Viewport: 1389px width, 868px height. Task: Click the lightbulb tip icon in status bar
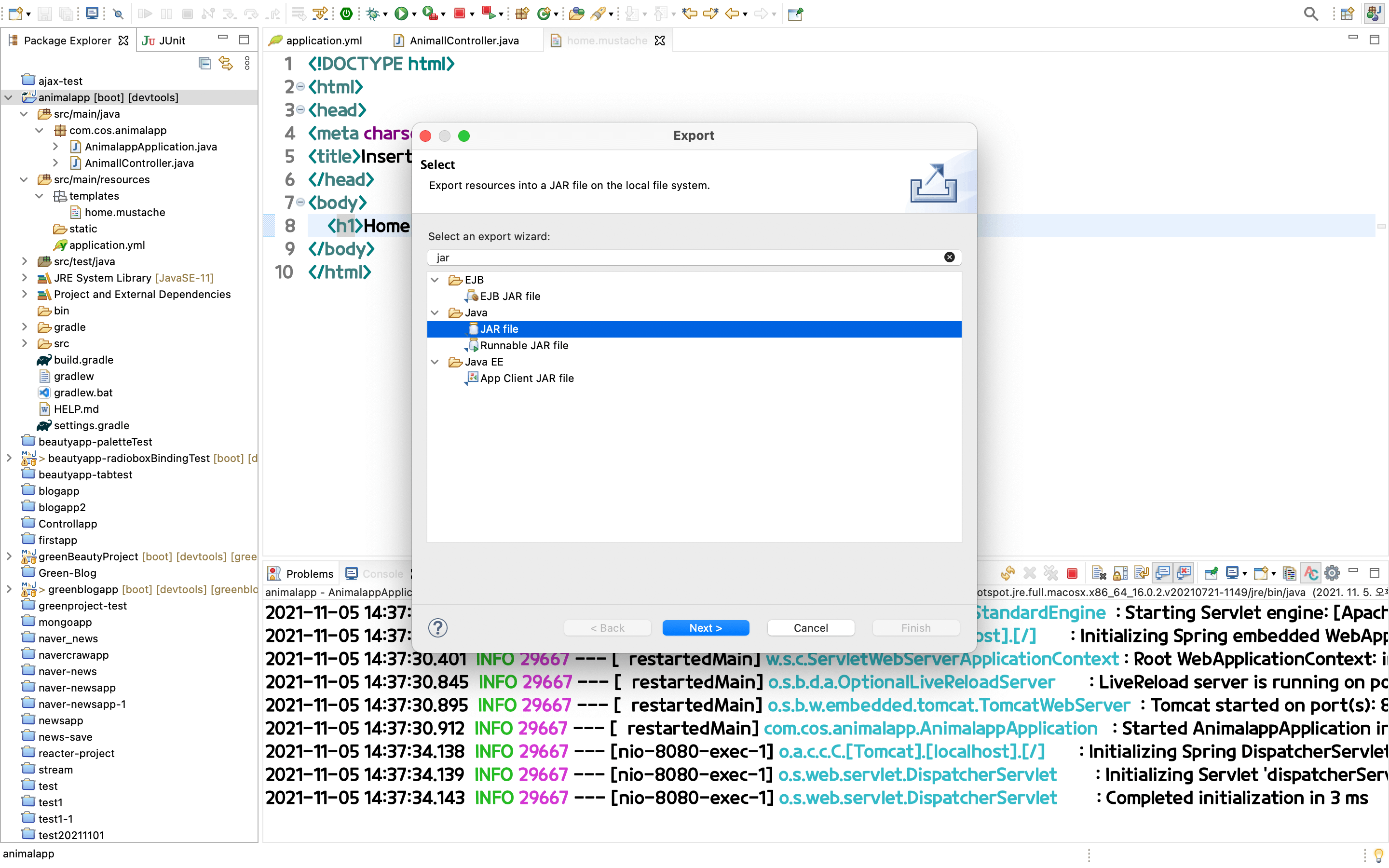click(x=1378, y=855)
